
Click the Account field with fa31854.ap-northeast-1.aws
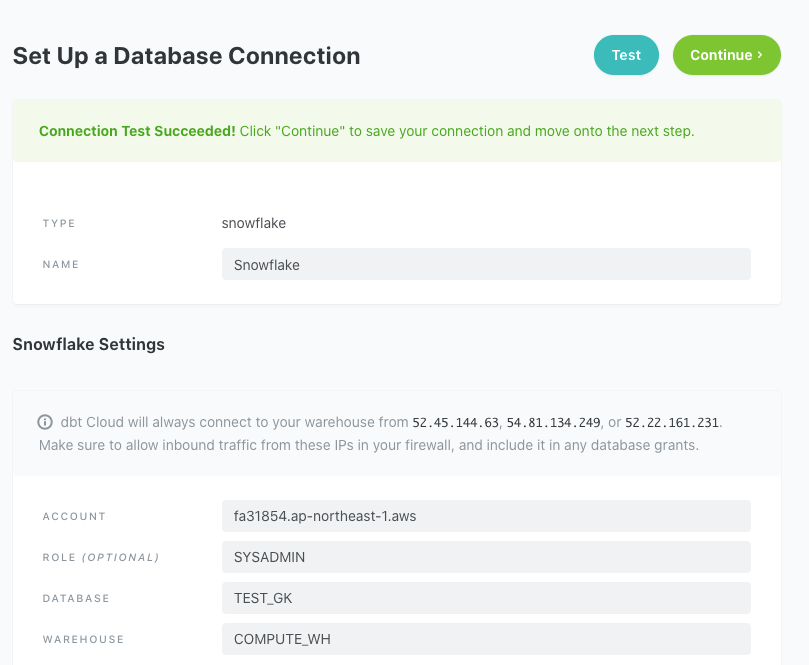click(x=486, y=516)
